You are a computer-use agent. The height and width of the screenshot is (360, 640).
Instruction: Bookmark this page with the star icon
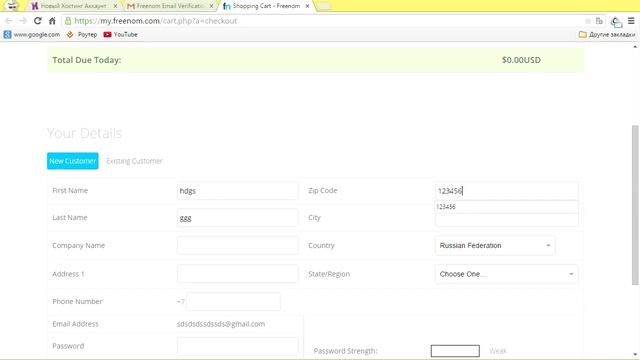click(x=588, y=21)
